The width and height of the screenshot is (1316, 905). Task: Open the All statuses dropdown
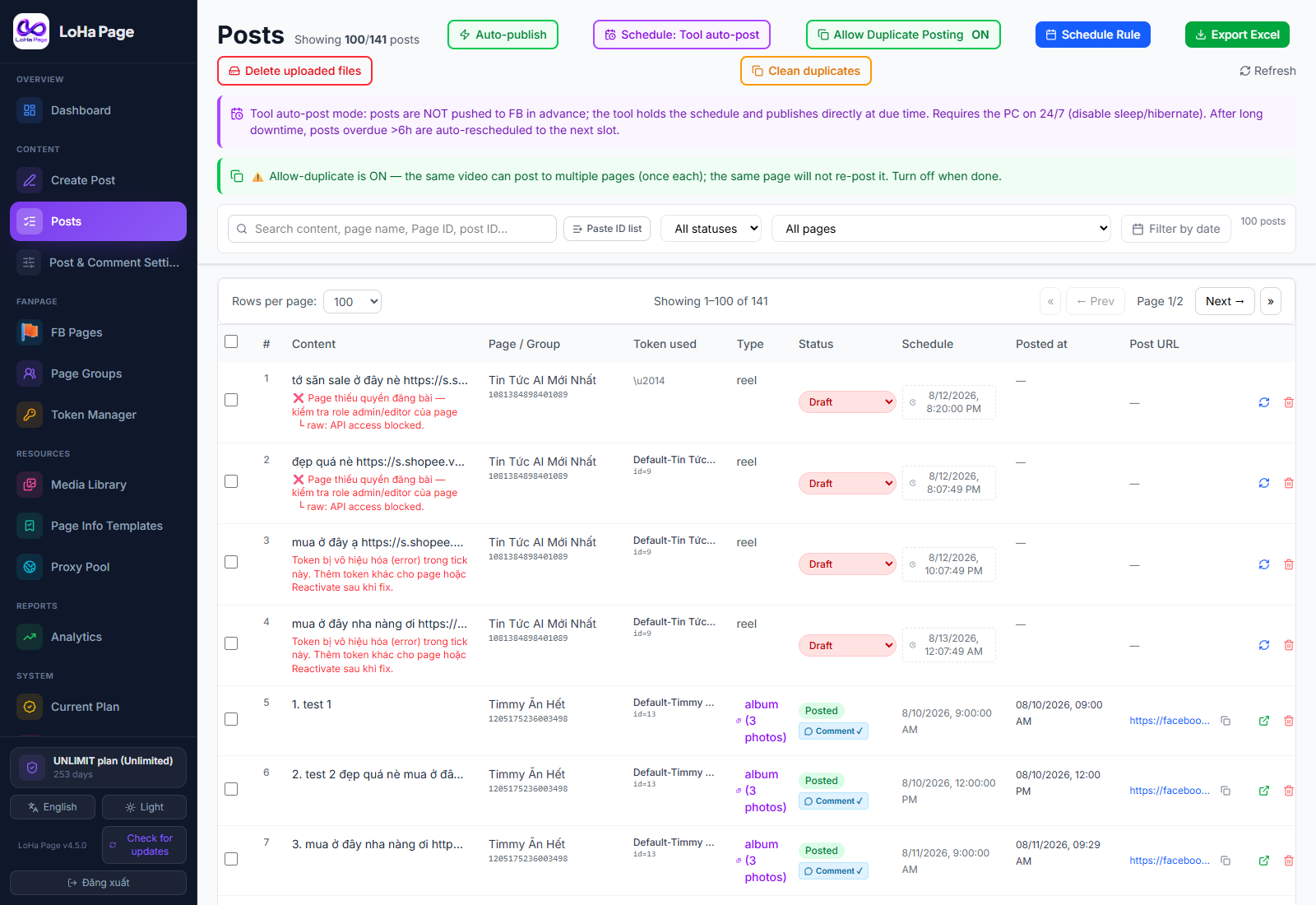point(711,229)
